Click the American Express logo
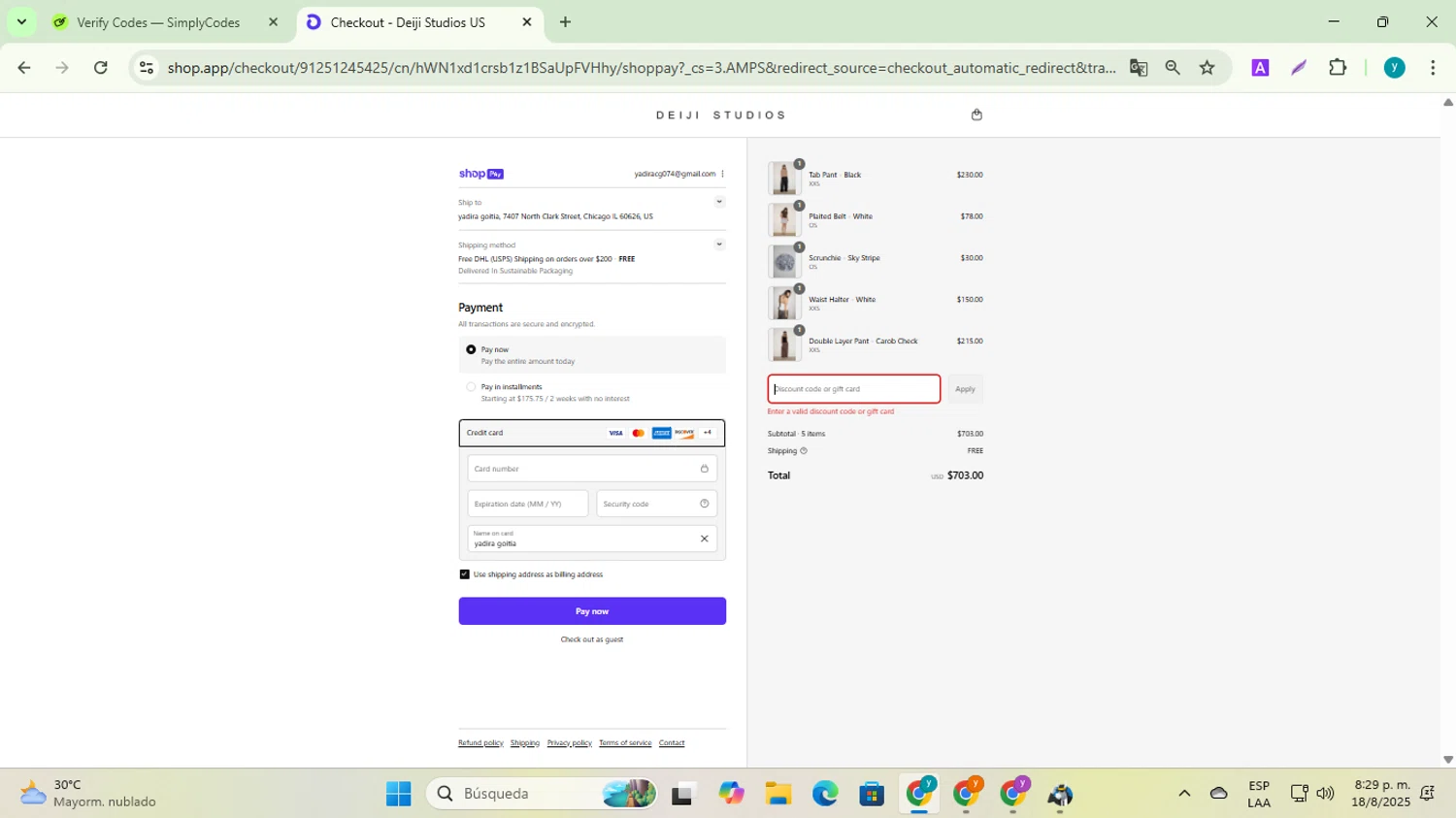The height and width of the screenshot is (818, 1456). point(662,433)
